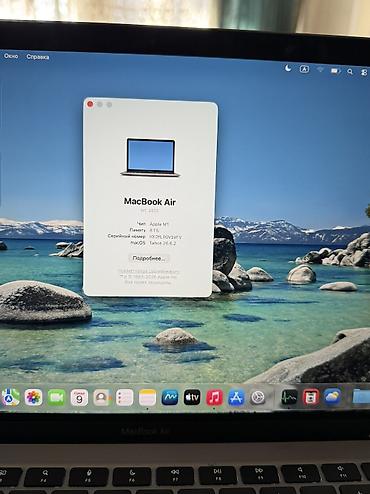Show the battery status menu
The width and height of the screenshot is (370, 494).
point(335,71)
